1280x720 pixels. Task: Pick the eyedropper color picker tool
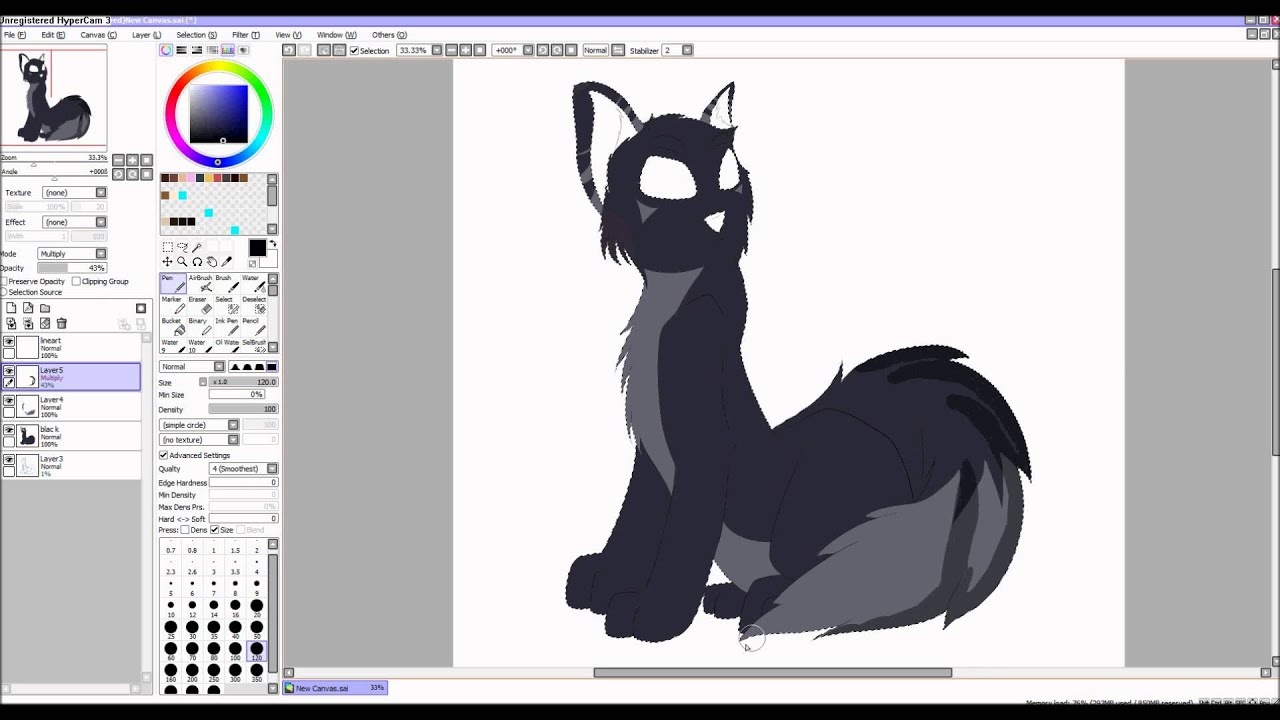click(227, 261)
